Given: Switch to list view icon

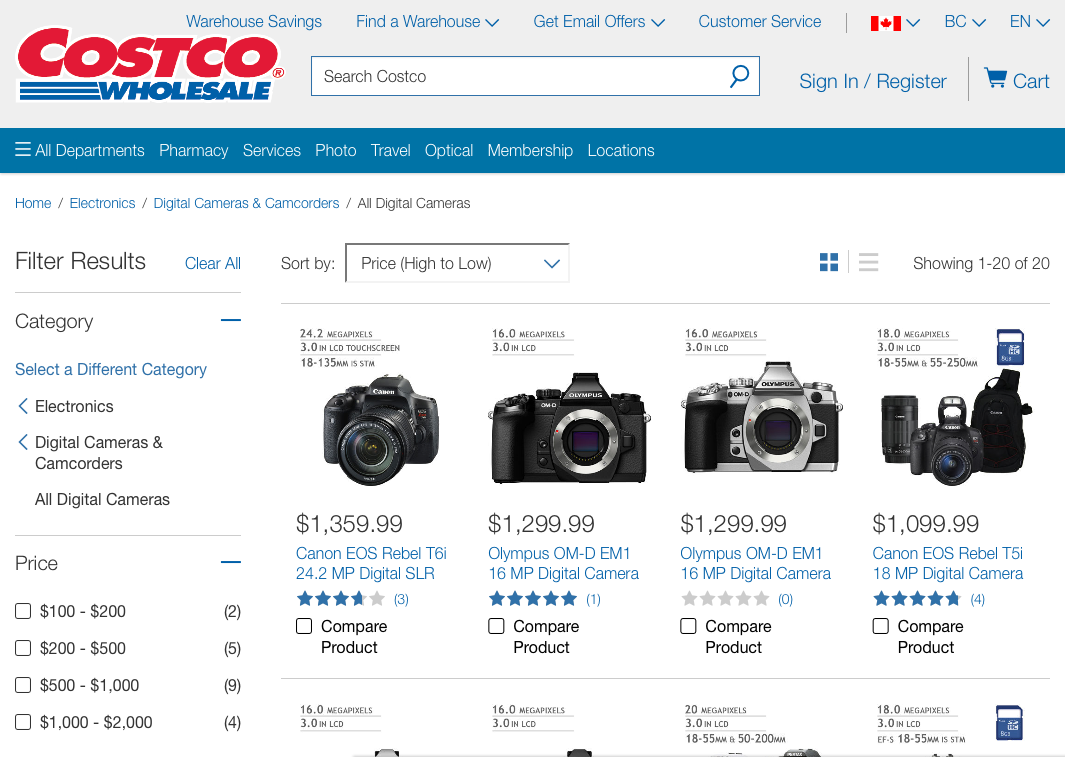Looking at the screenshot, I should 868,263.
